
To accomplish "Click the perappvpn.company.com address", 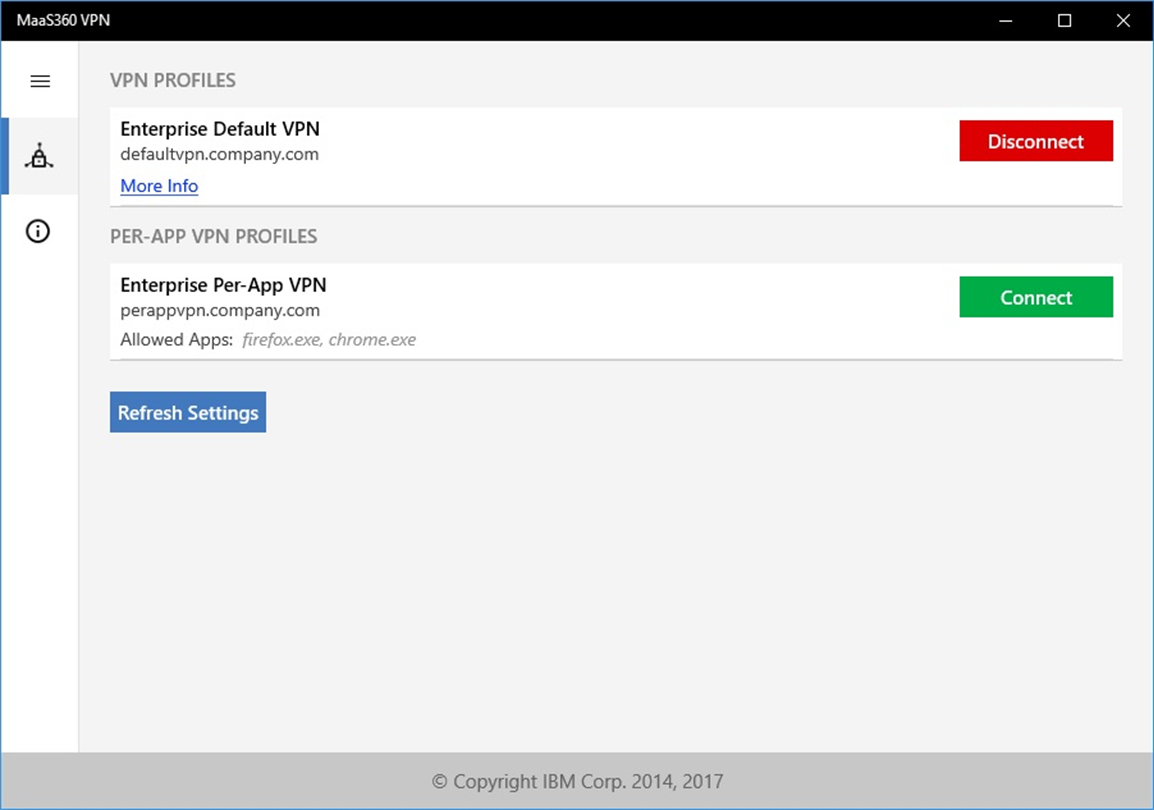I will 220,310.
